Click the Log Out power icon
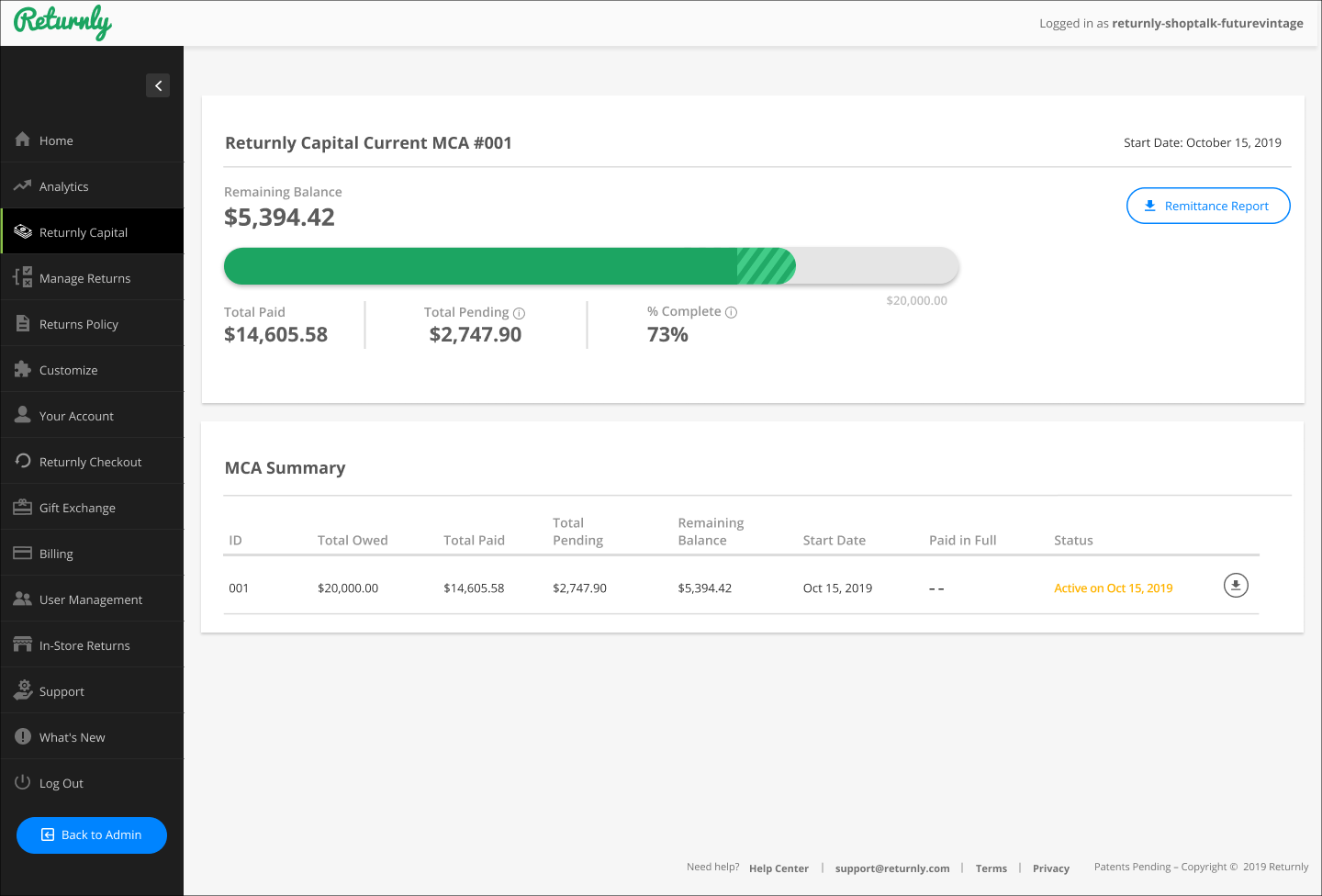1322x896 pixels. (x=23, y=782)
